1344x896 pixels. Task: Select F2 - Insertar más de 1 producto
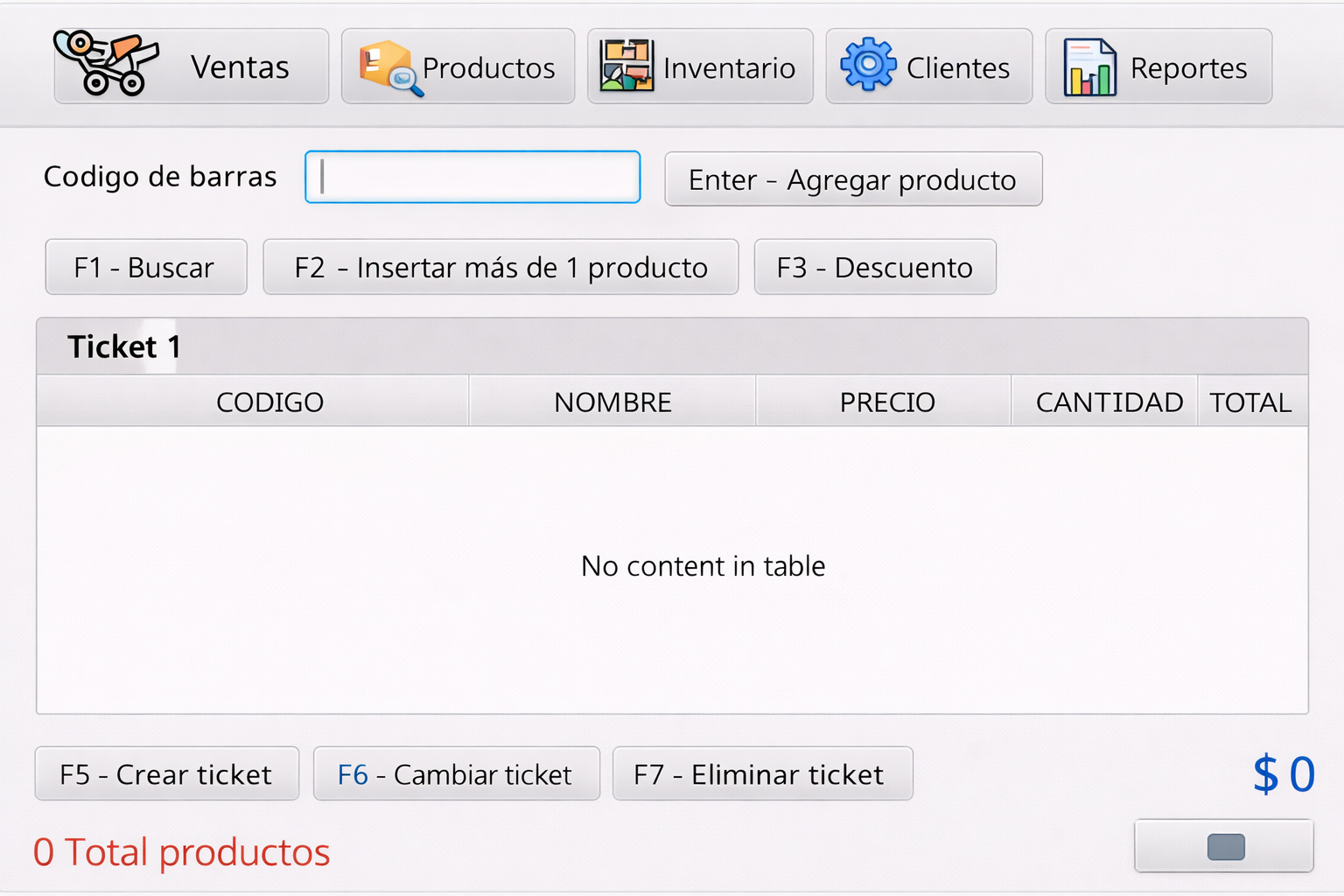pyautogui.click(x=500, y=267)
